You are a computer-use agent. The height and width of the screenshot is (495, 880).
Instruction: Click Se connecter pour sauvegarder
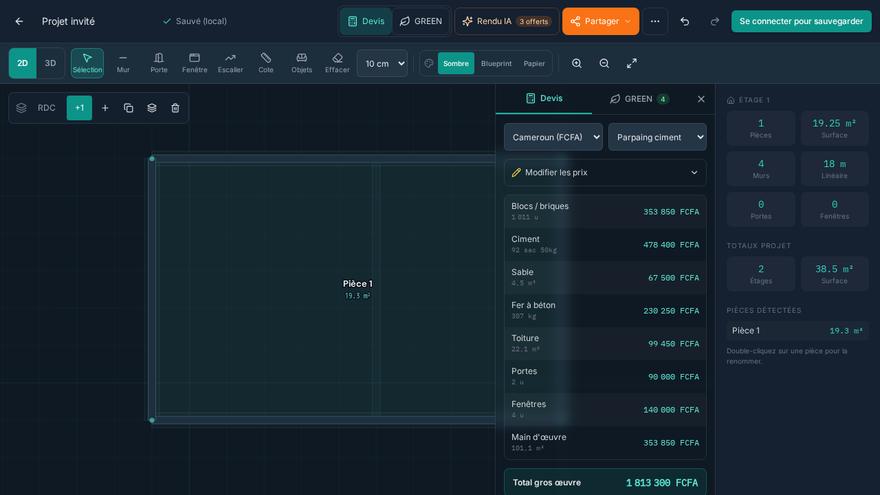tap(801, 21)
